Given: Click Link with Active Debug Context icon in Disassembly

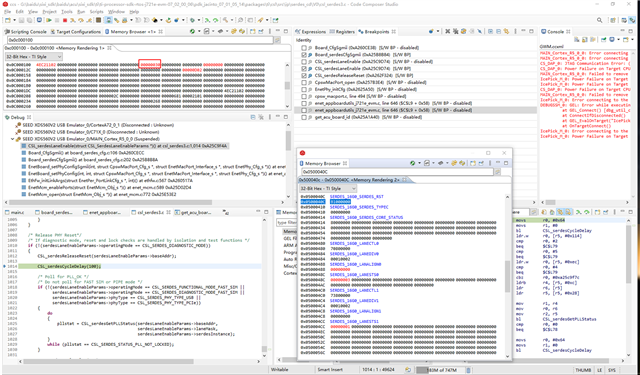Looking at the screenshot, I should tap(560, 212).
